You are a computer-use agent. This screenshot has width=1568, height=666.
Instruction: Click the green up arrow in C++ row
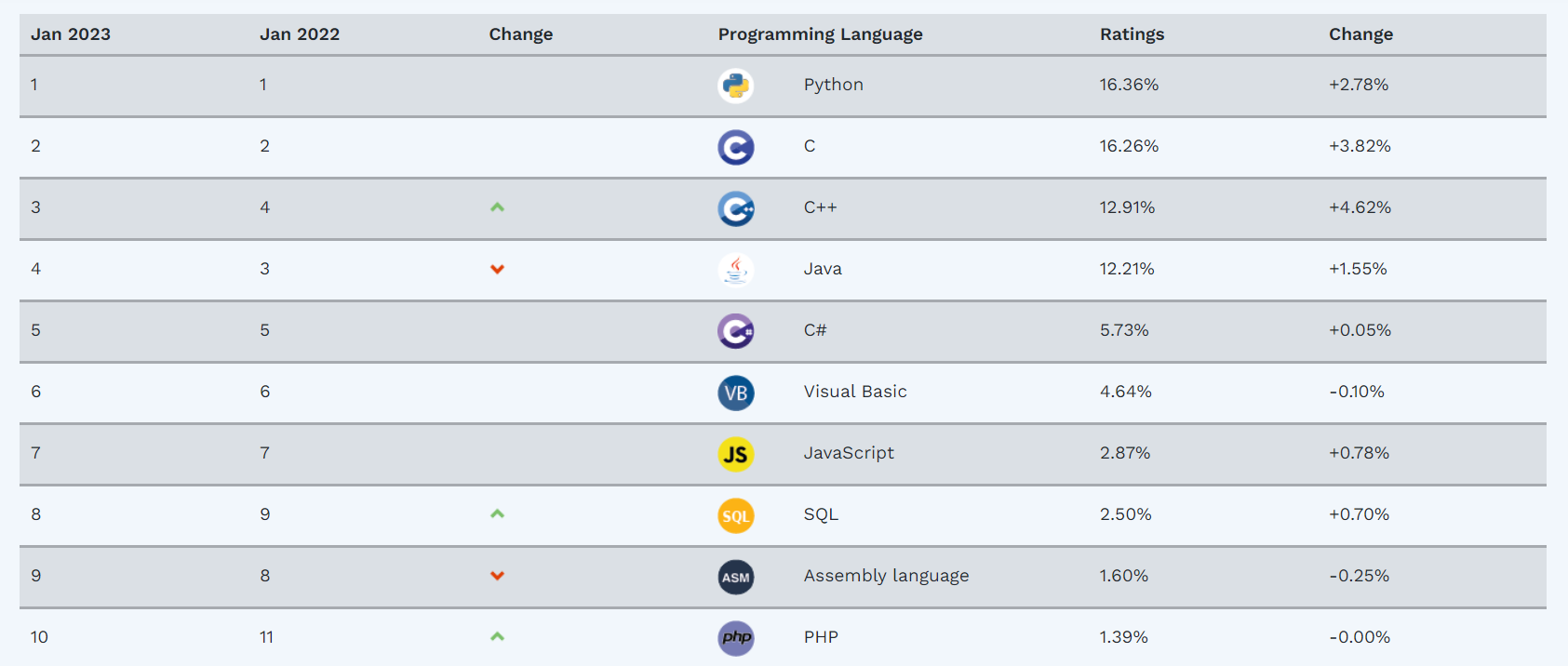pyautogui.click(x=497, y=207)
